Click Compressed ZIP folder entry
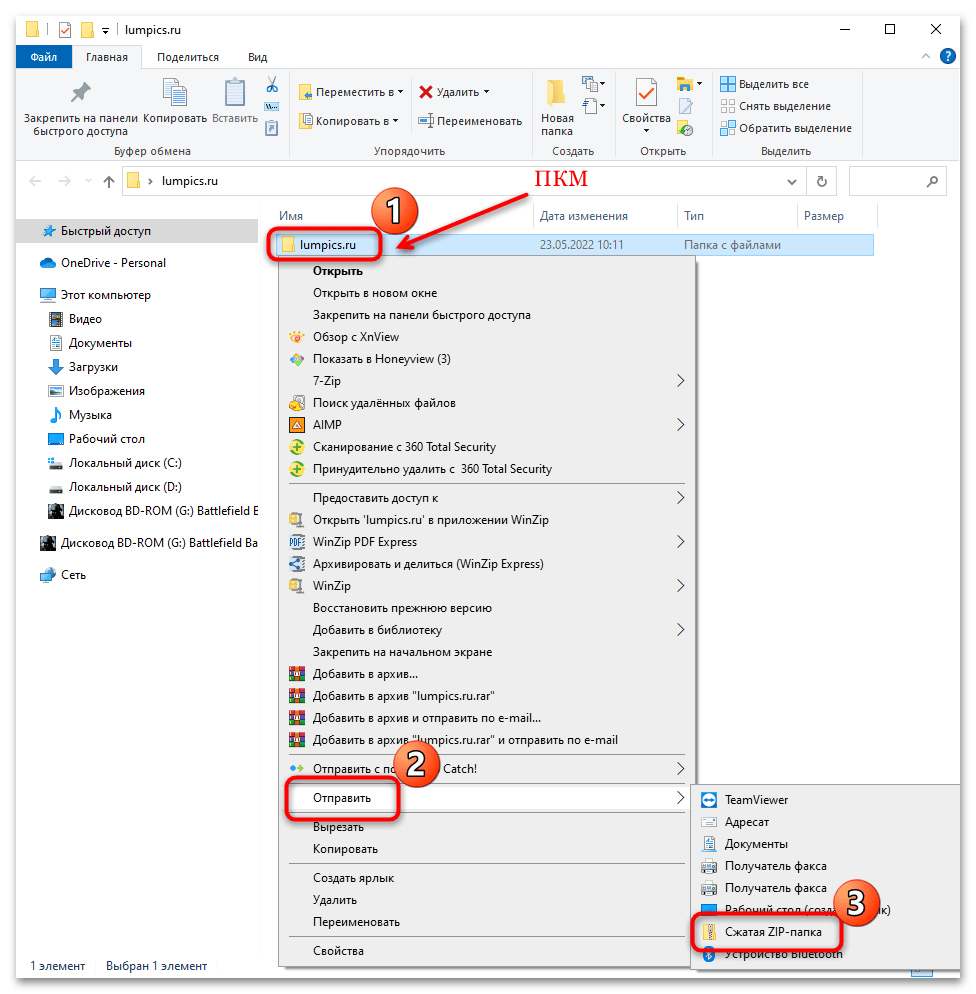 tap(773, 933)
